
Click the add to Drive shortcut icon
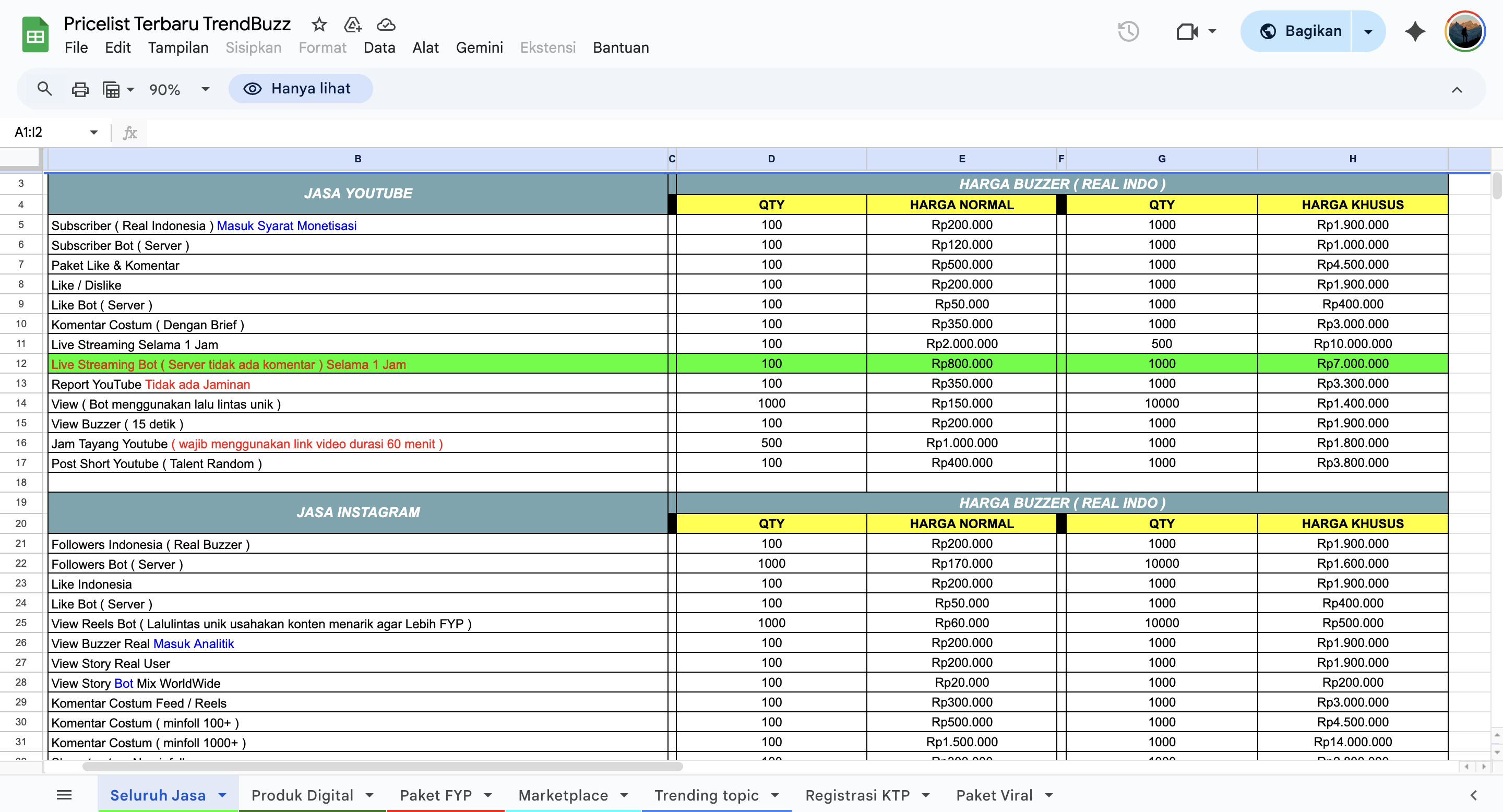352,25
